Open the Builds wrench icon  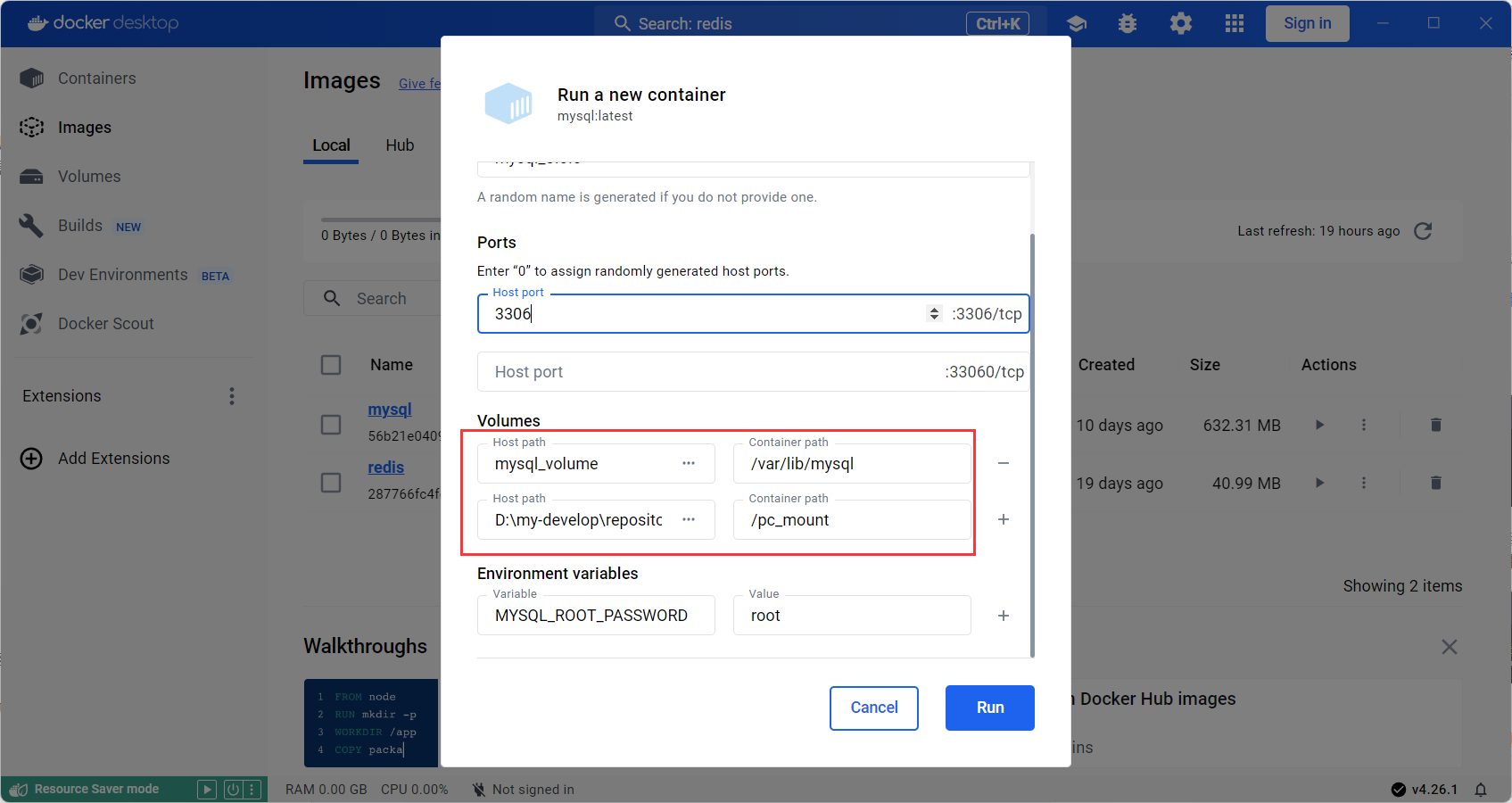coord(31,226)
